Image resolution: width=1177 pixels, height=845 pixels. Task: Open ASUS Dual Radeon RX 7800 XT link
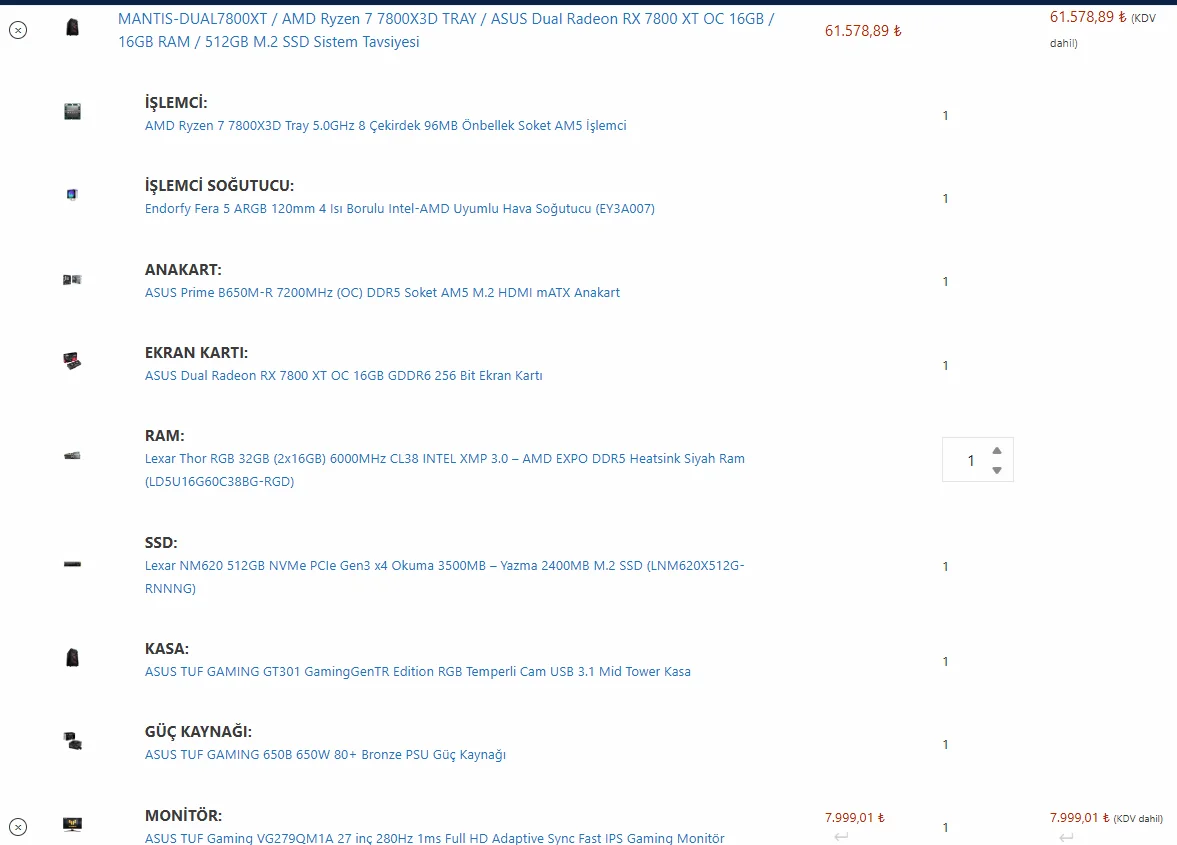coord(343,375)
